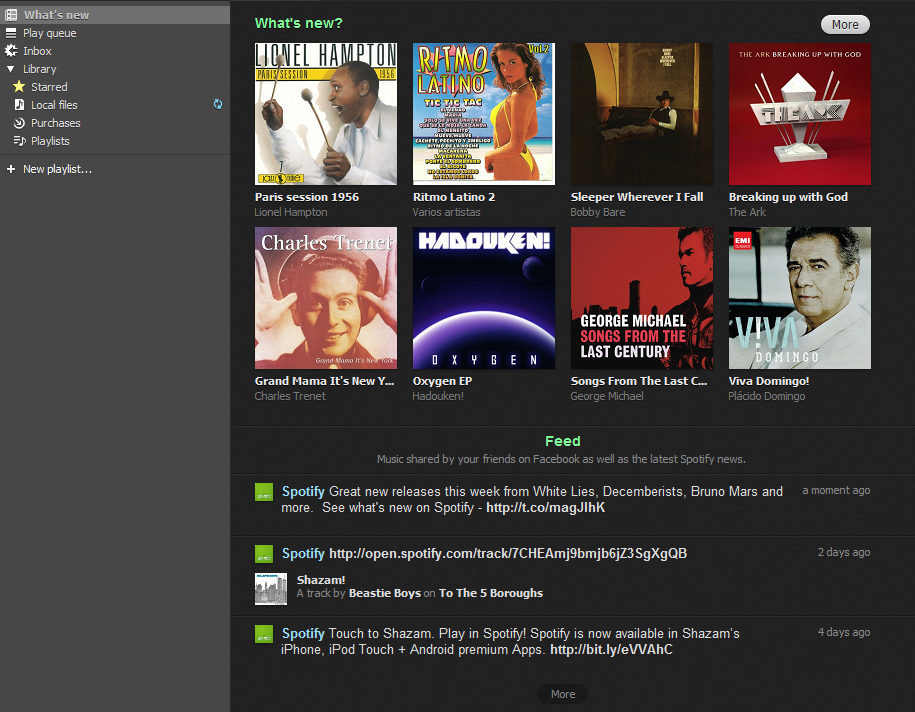The height and width of the screenshot is (712, 915).
Task: Click the Lionel Hampton artist name
Action: pyautogui.click(x=291, y=212)
